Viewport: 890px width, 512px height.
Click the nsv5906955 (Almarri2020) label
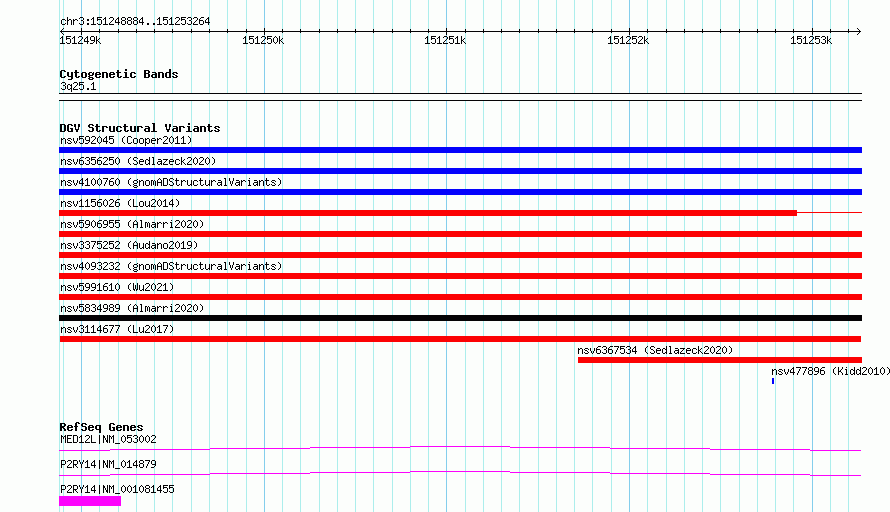[x=132, y=224]
